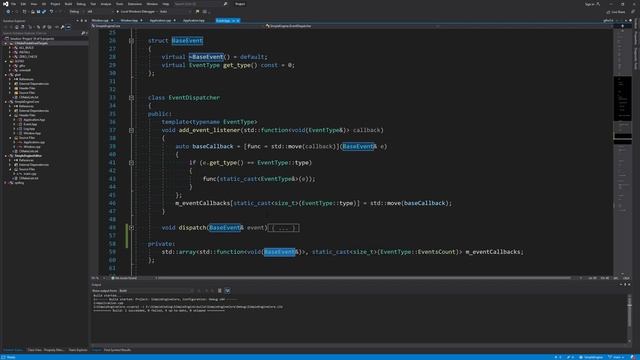Click the editor horizontal scrollbar
The width and height of the screenshot is (640, 360).
363,278
